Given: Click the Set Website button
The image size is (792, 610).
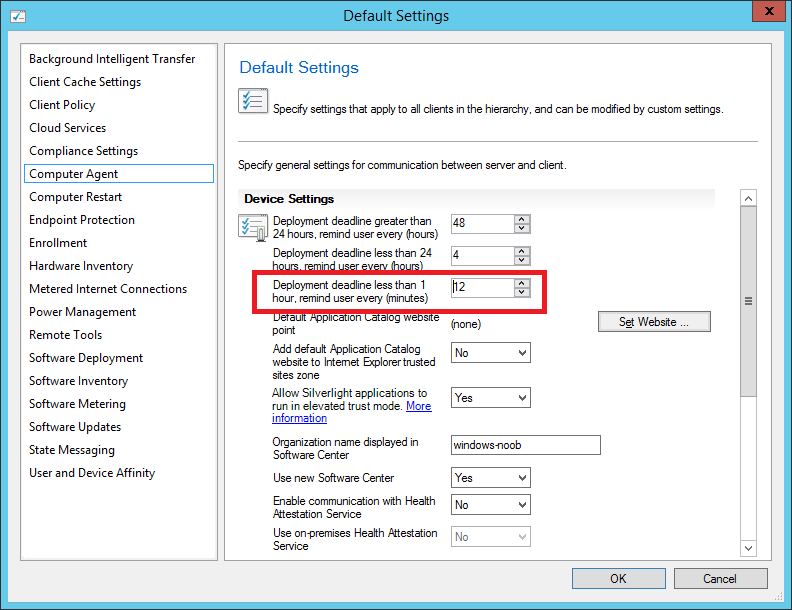Looking at the screenshot, I should coord(654,322).
